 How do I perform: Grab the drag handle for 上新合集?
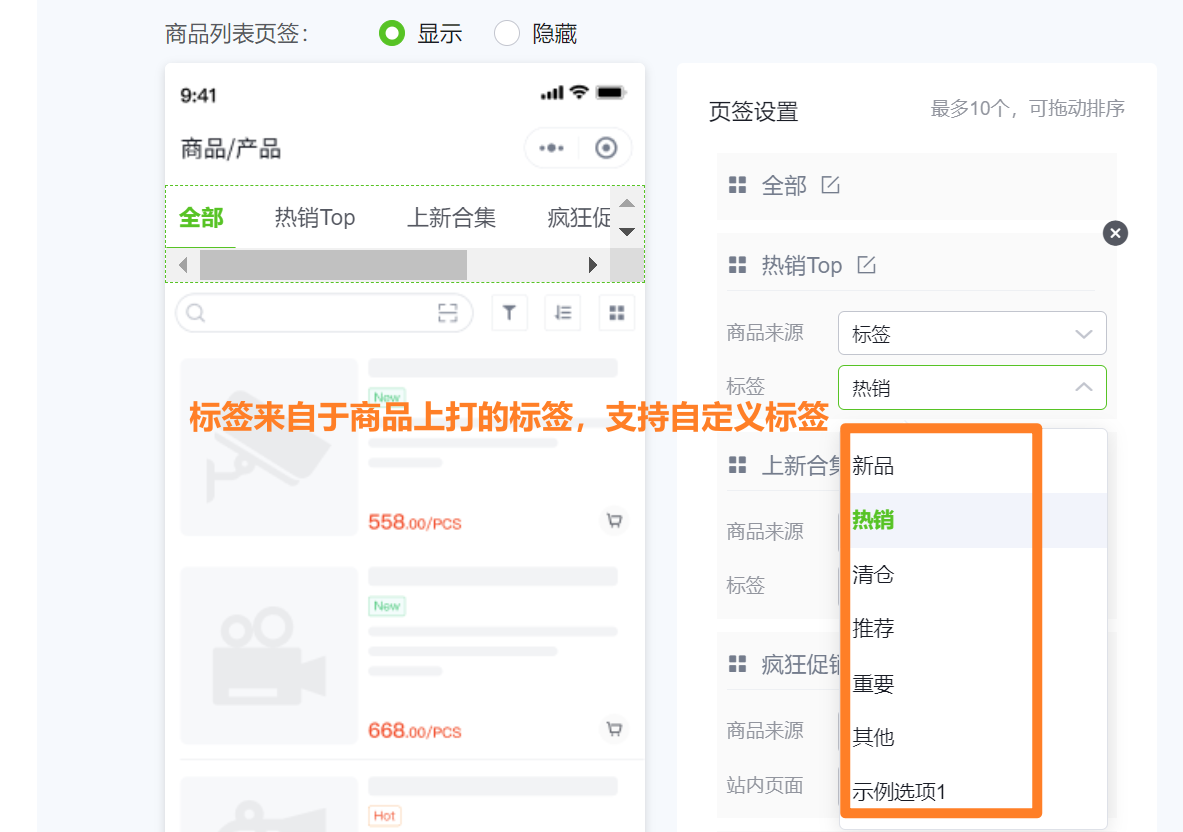[737, 465]
